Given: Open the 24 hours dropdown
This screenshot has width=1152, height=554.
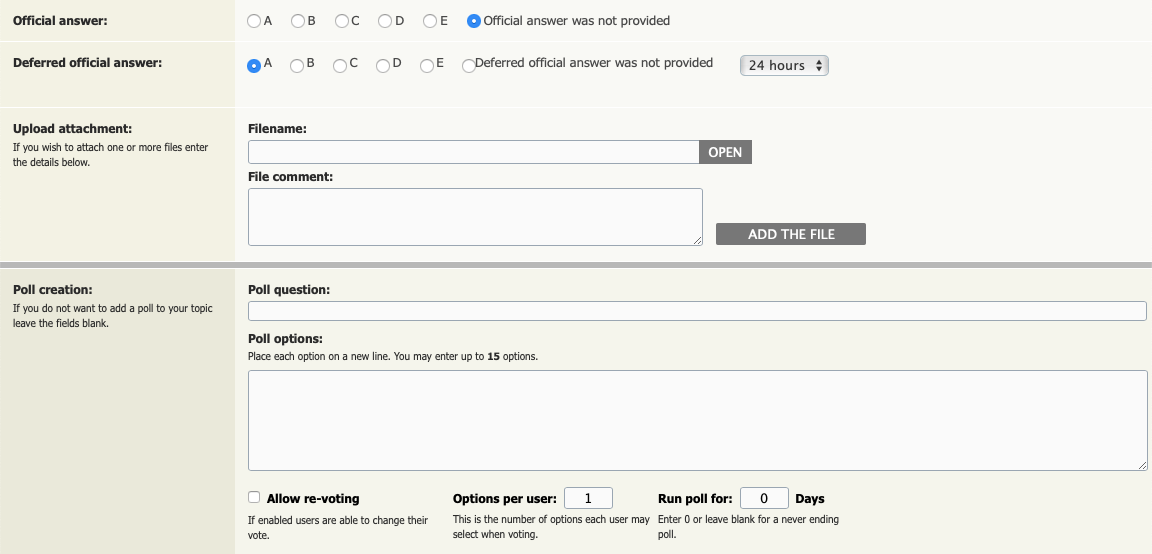Looking at the screenshot, I should (784, 65).
